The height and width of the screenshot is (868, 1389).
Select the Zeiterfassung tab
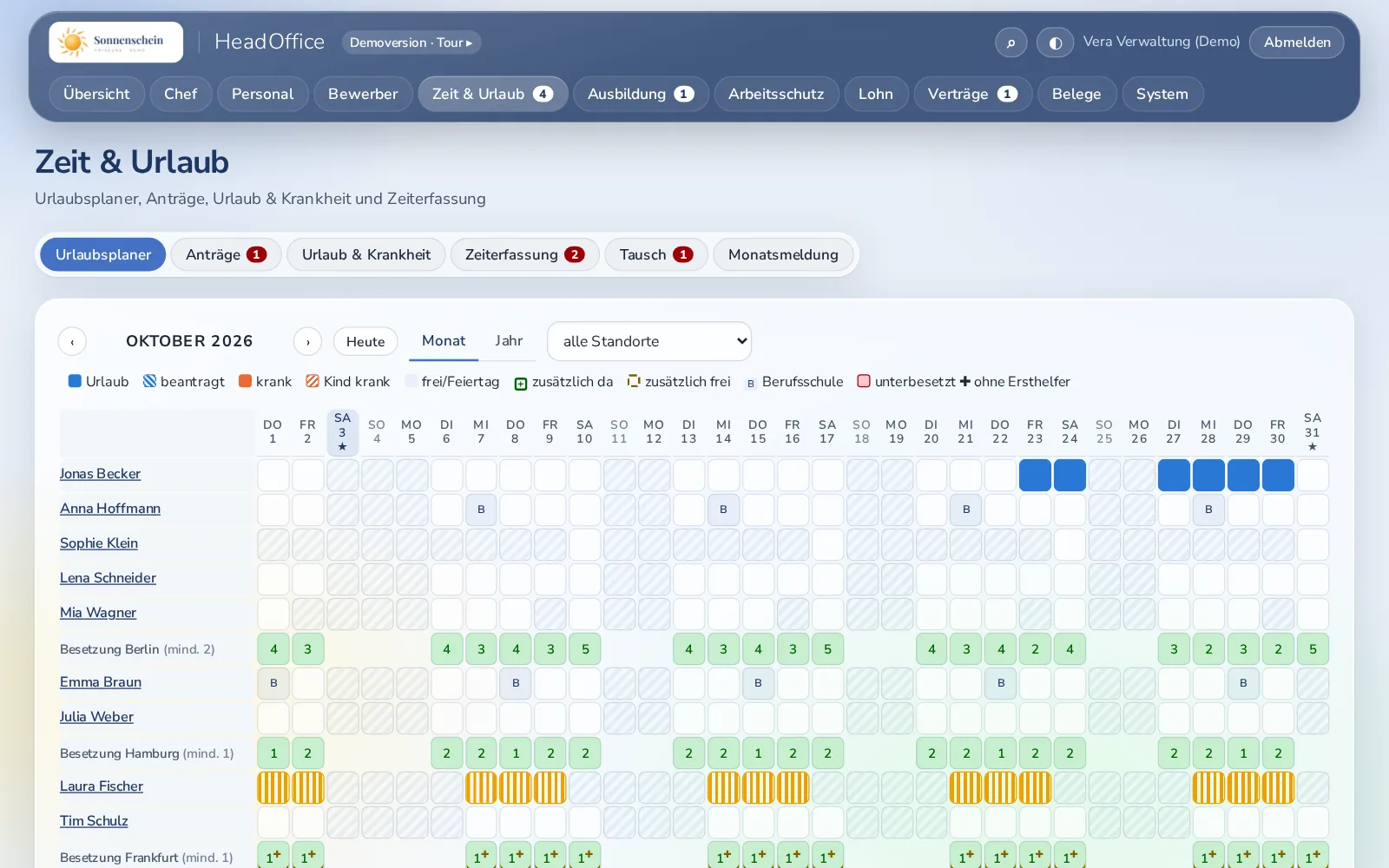(524, 254)
